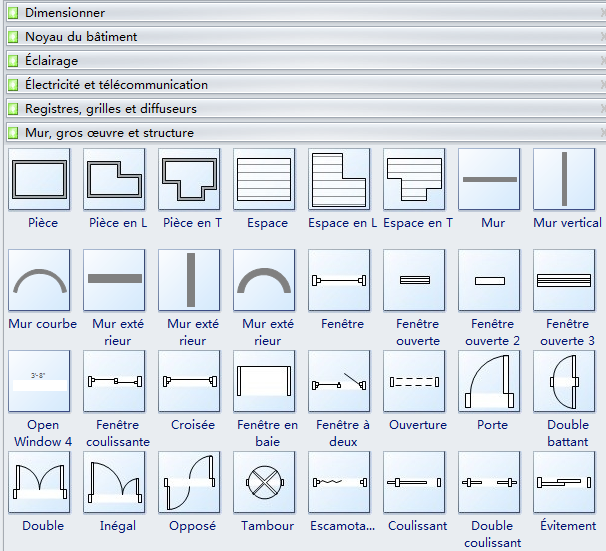The image size is (606, 551).
Task: Select the Opposé door symbol
Action: pyautogui.click(x=189, y=482)
